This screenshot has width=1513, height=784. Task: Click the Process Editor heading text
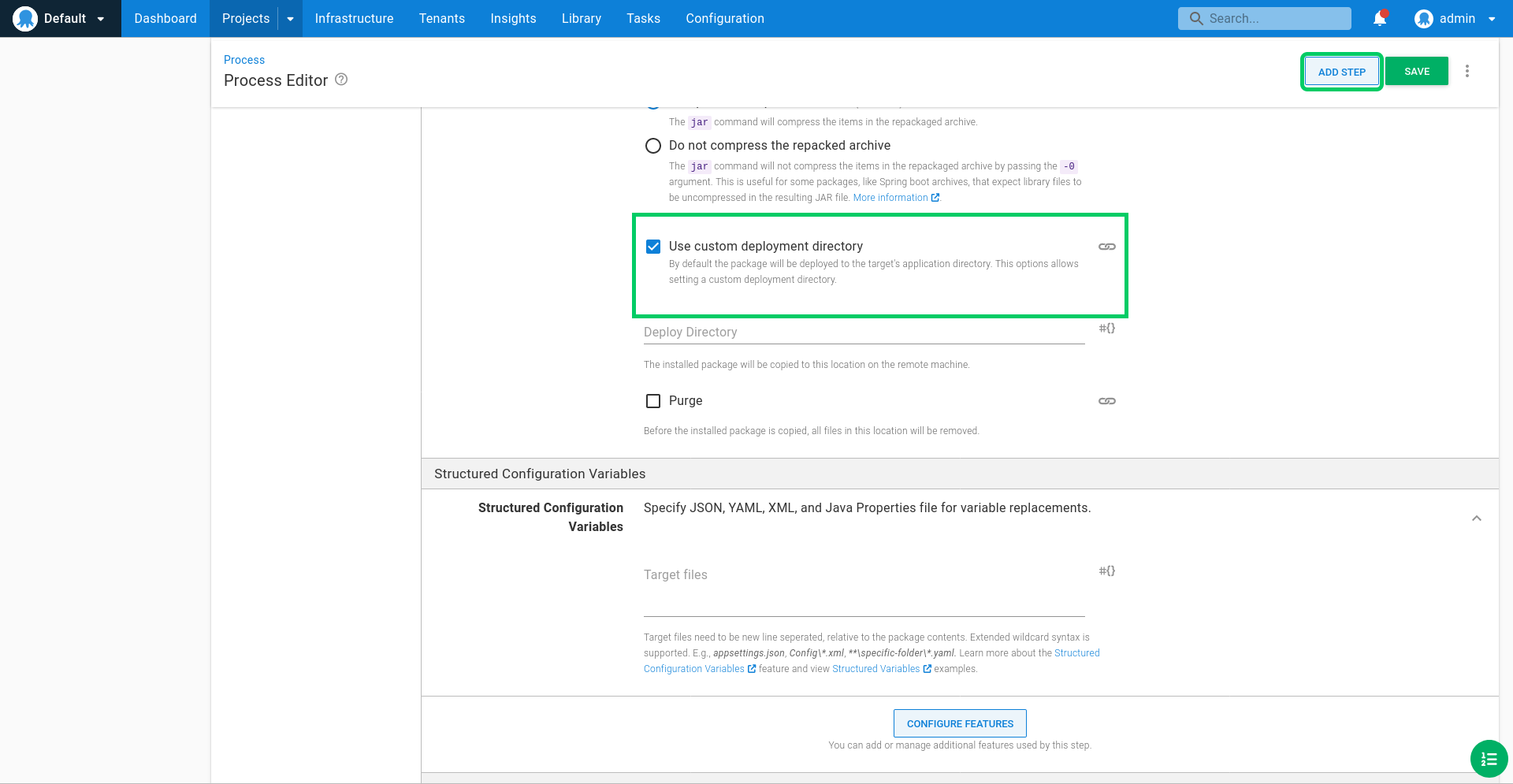click(x=276, y=80)
